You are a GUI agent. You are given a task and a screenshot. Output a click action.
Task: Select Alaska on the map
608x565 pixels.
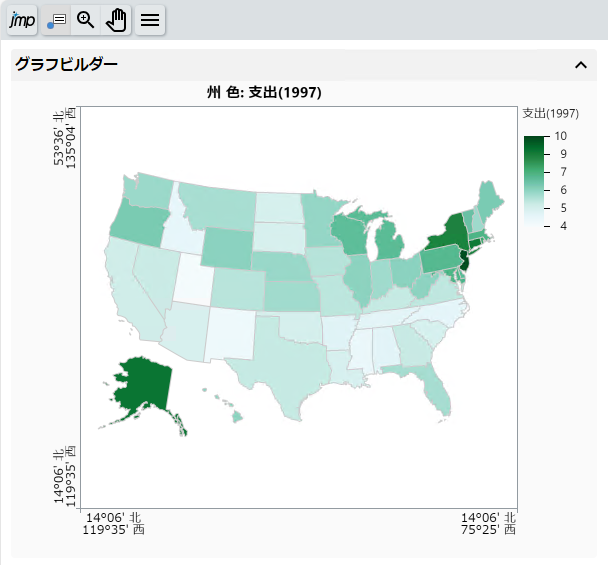coord(145,384)
